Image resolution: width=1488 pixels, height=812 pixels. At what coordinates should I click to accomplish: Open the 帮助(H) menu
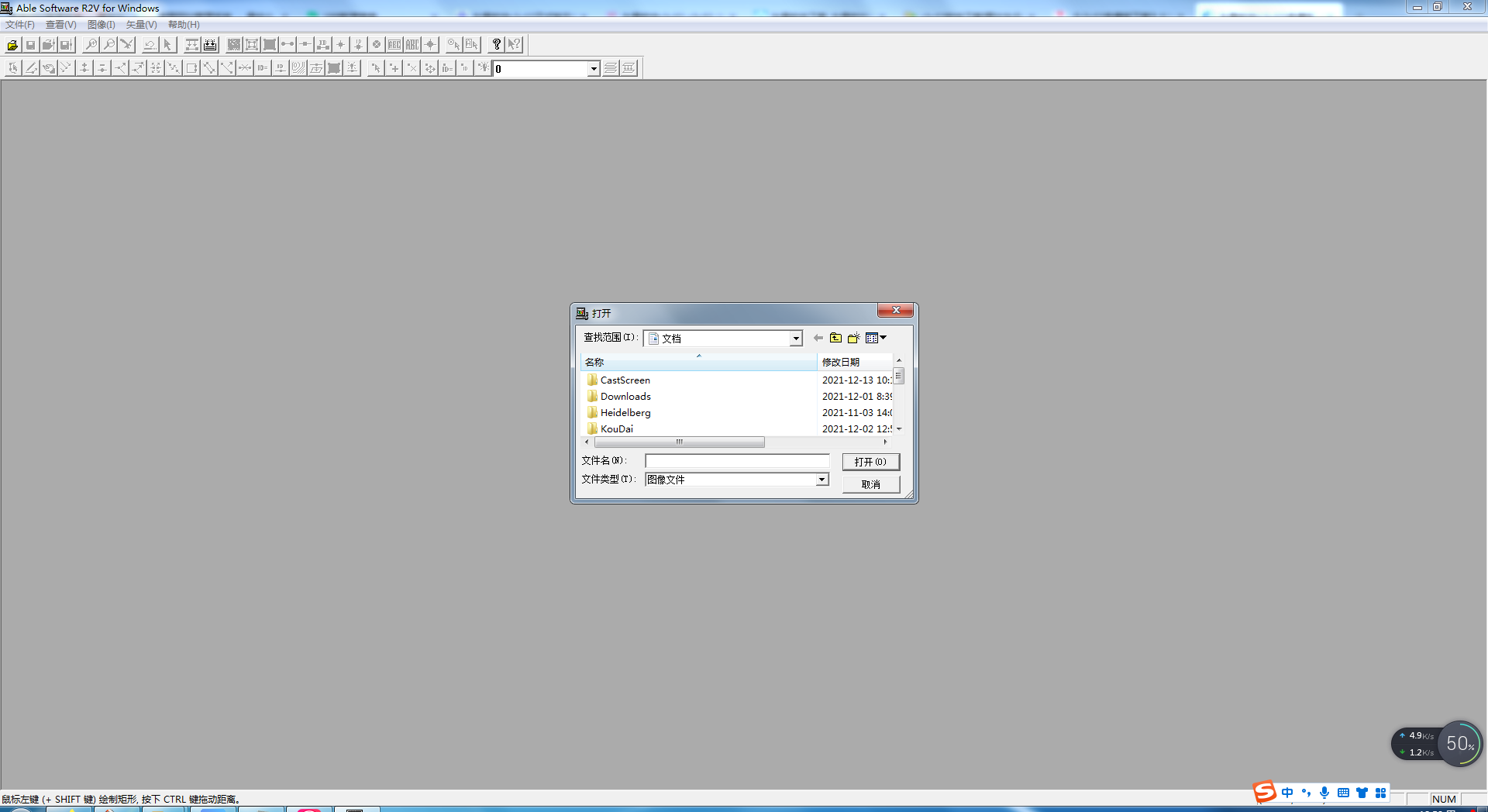[x=184, y=25]
